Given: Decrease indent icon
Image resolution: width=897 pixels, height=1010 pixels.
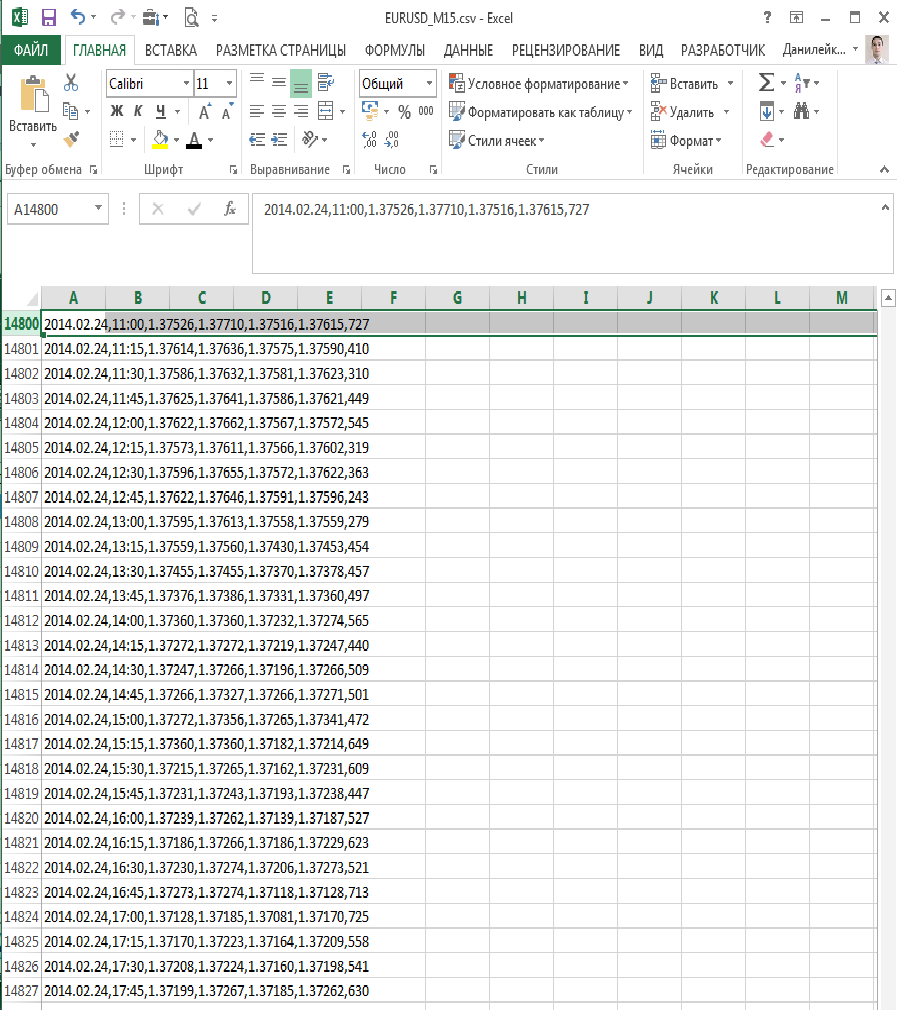Looking at the screenshot, I should tap(257, 139).
